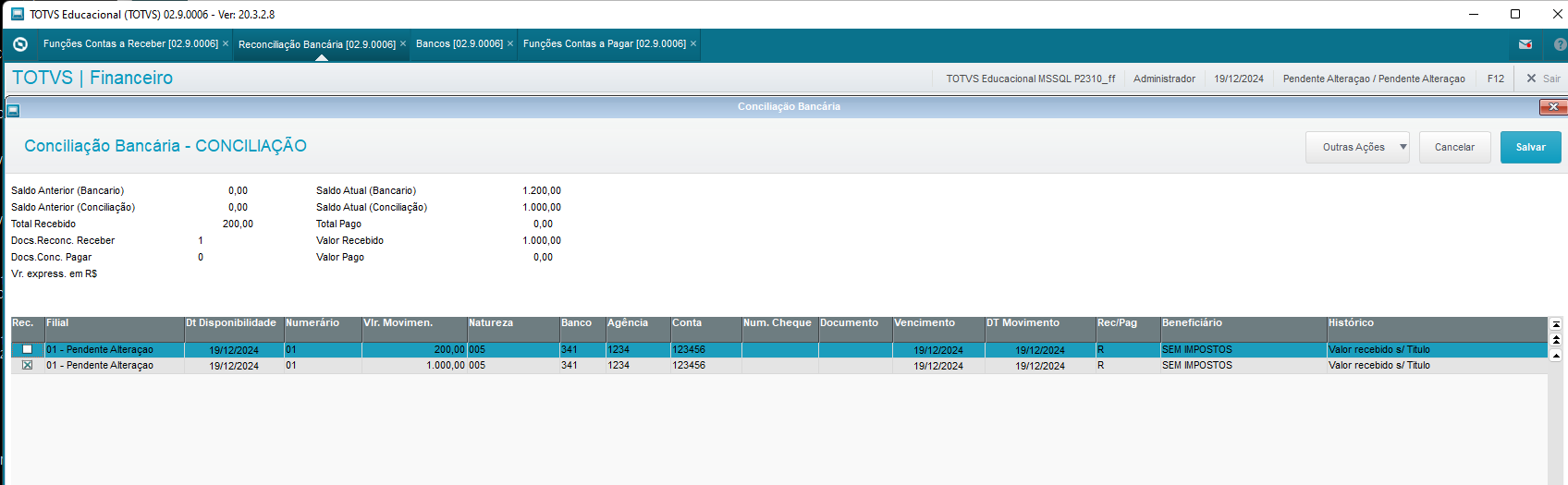
Task: Click the single up arrow scroll icon
Action: [1556, 355]
